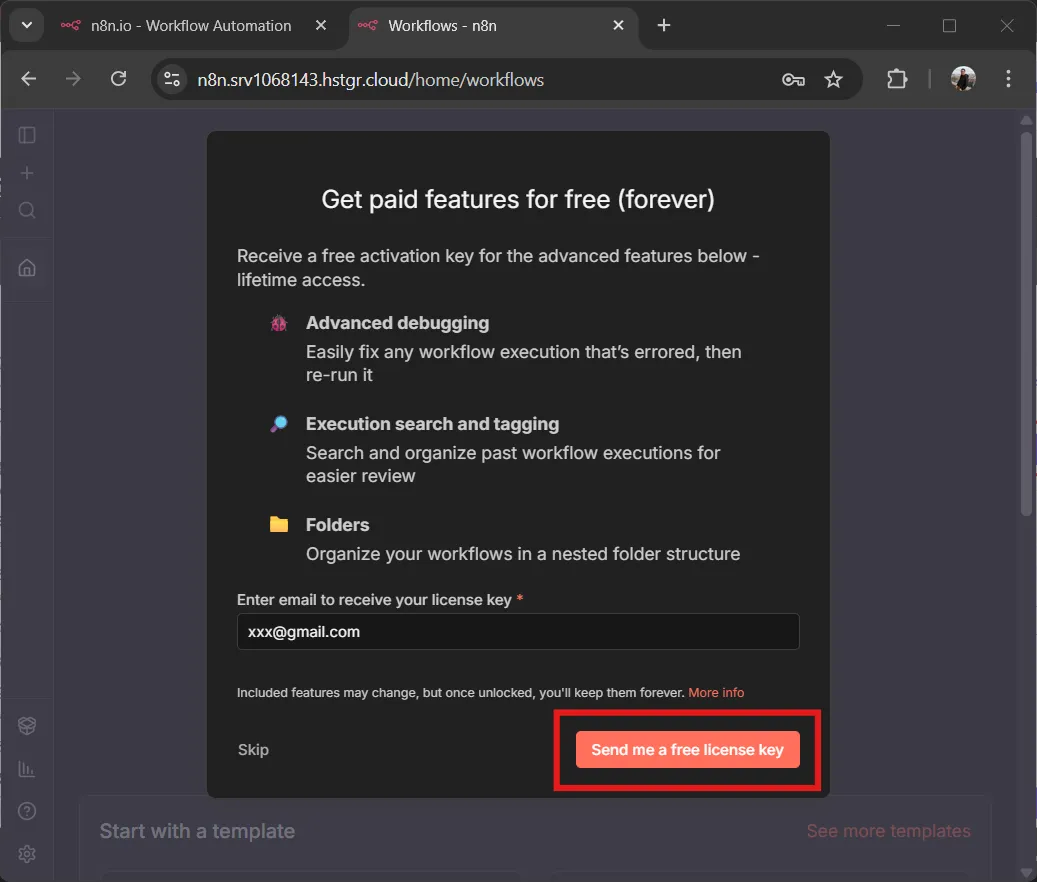Go to the Overview home icon
Viewport: 1037px width, 882px height.
pos(26,267)
